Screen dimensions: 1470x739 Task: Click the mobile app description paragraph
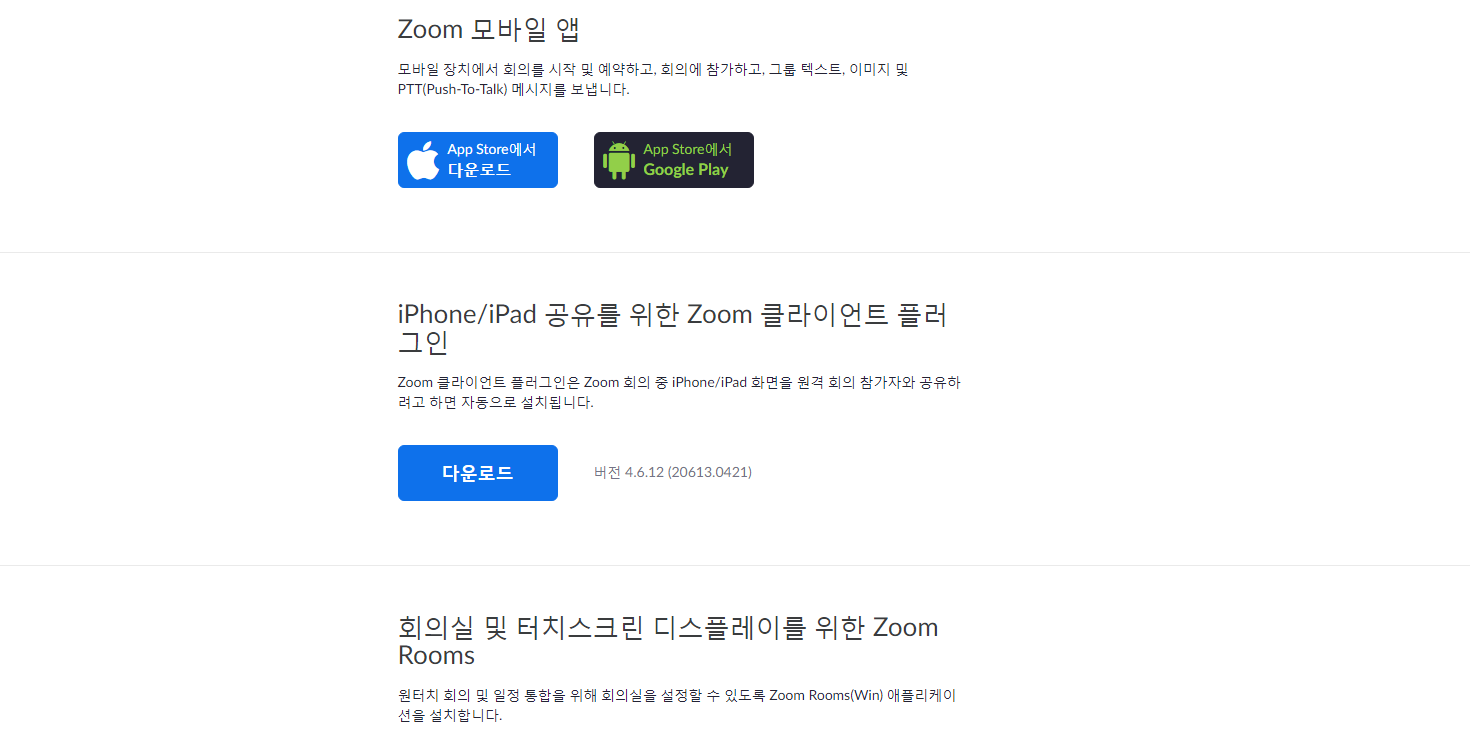(x=653, y=79)
